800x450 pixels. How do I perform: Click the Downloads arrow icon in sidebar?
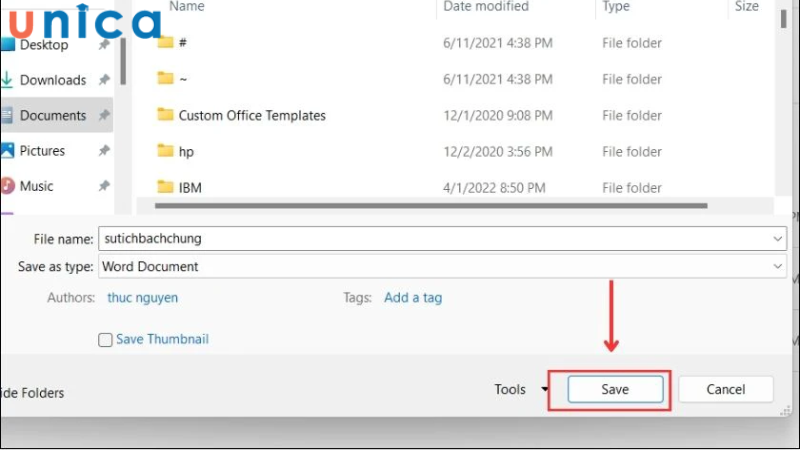pos(7,80)
